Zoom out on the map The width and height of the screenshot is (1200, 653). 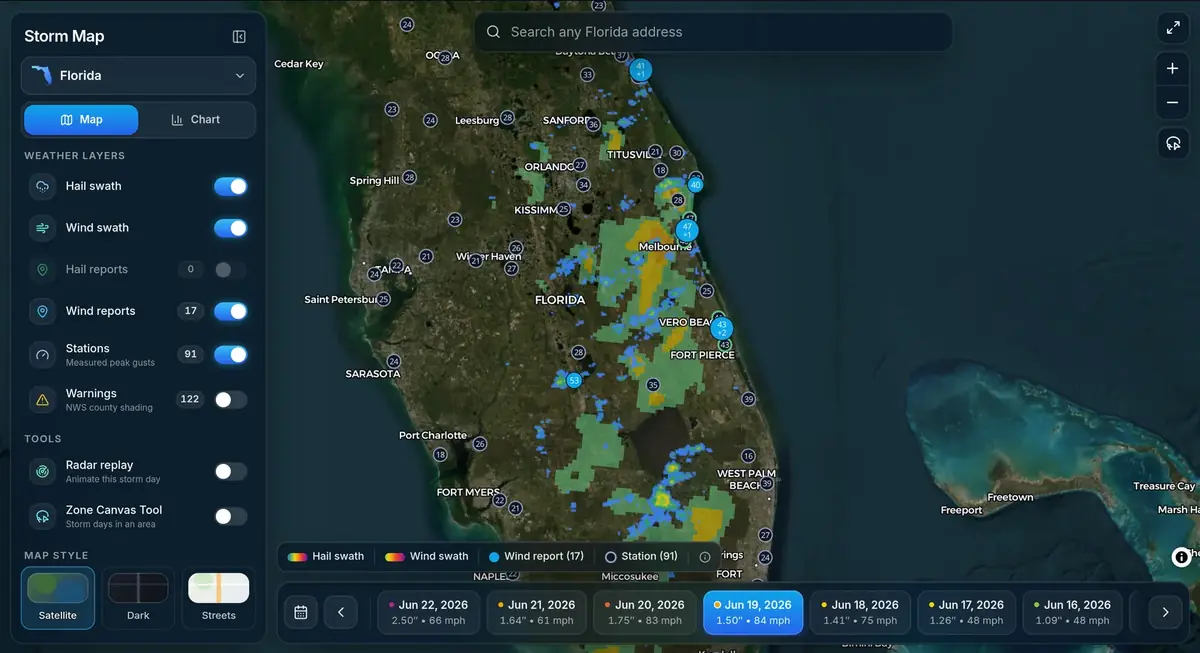click(x=1172, y=103)
